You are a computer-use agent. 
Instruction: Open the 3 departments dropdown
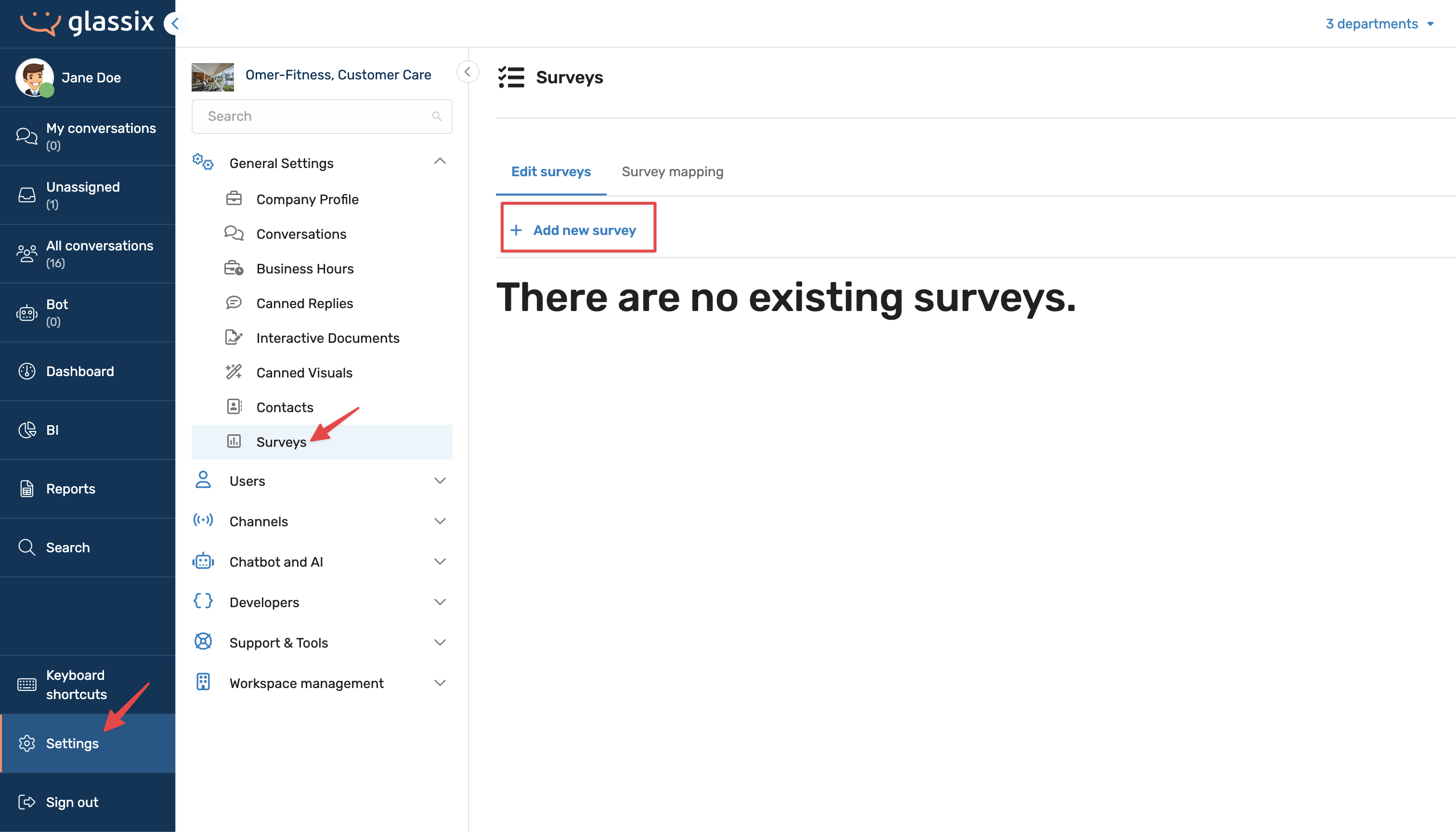pos(1379,24)
